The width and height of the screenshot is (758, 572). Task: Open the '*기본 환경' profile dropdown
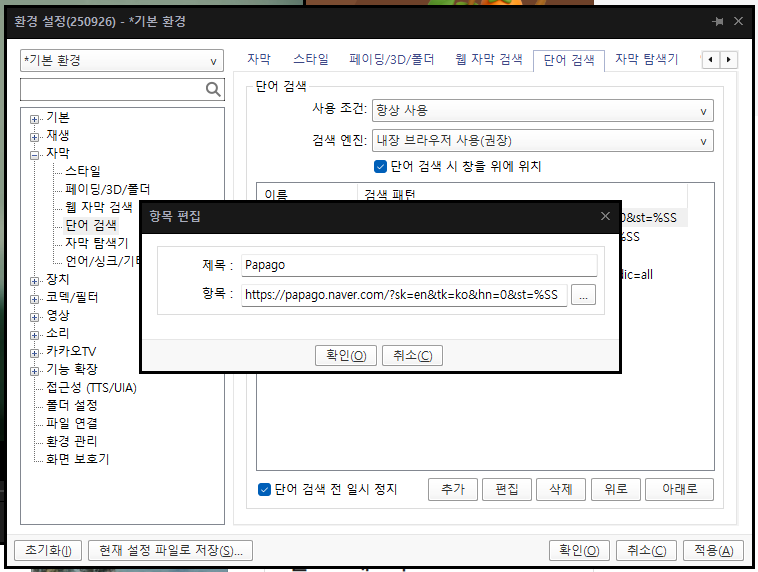pyautogui.click(x=122, y=61)
